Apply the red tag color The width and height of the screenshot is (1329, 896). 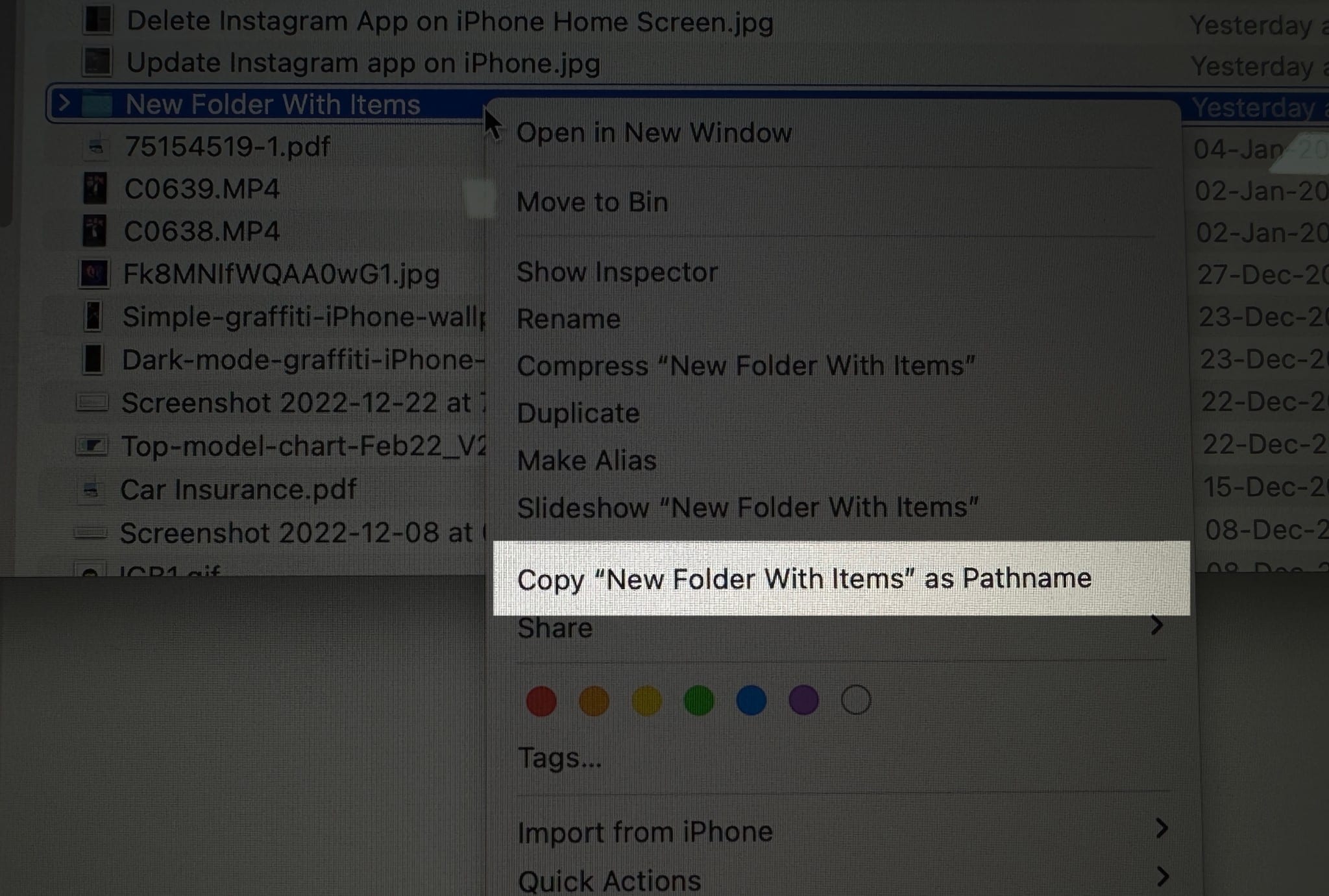coord(541,701)
